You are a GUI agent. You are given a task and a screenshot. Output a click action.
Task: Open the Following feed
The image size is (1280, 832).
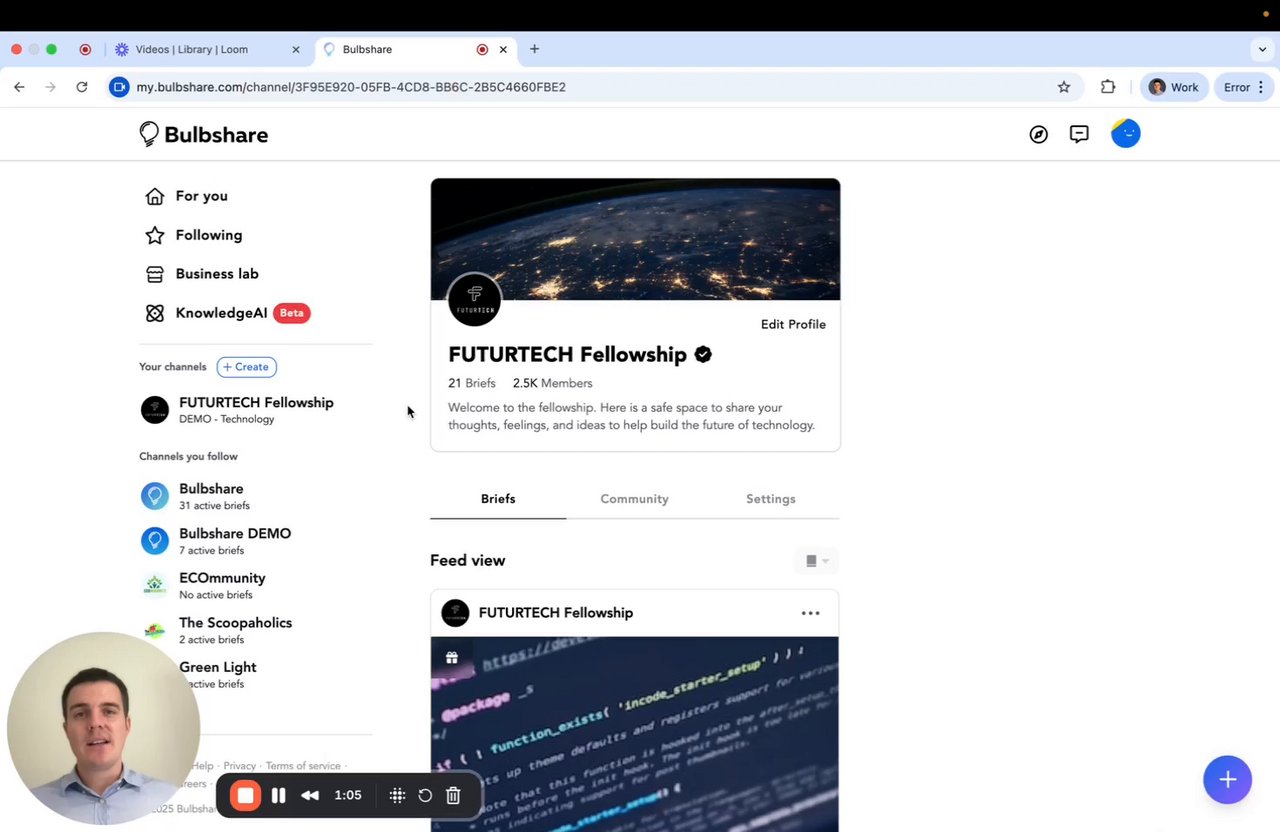[x=209, y=235]
